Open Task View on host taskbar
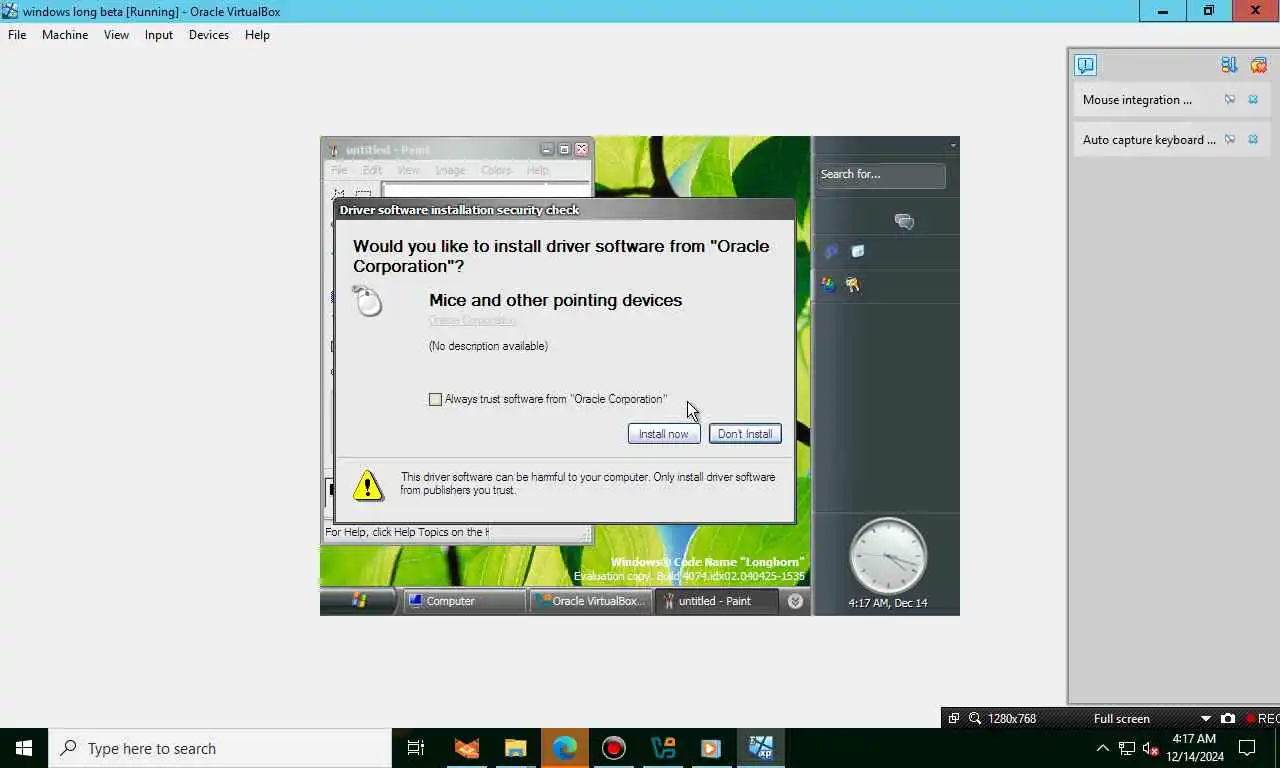The width and height of the screenshot is (1280, 768). click(416, 748)
